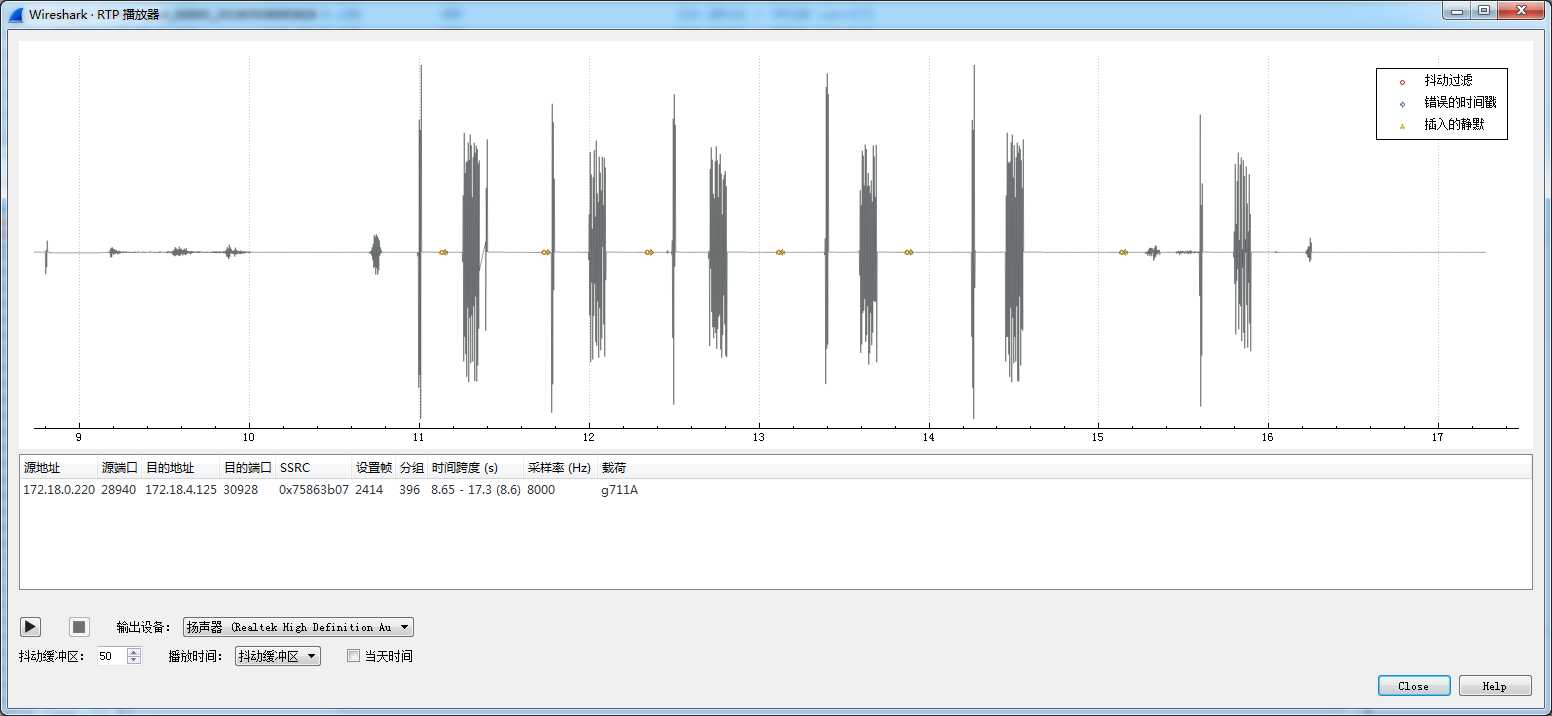Click the 抖动过滤 legend entry

pyautogui.click(x=1448, y=81)
